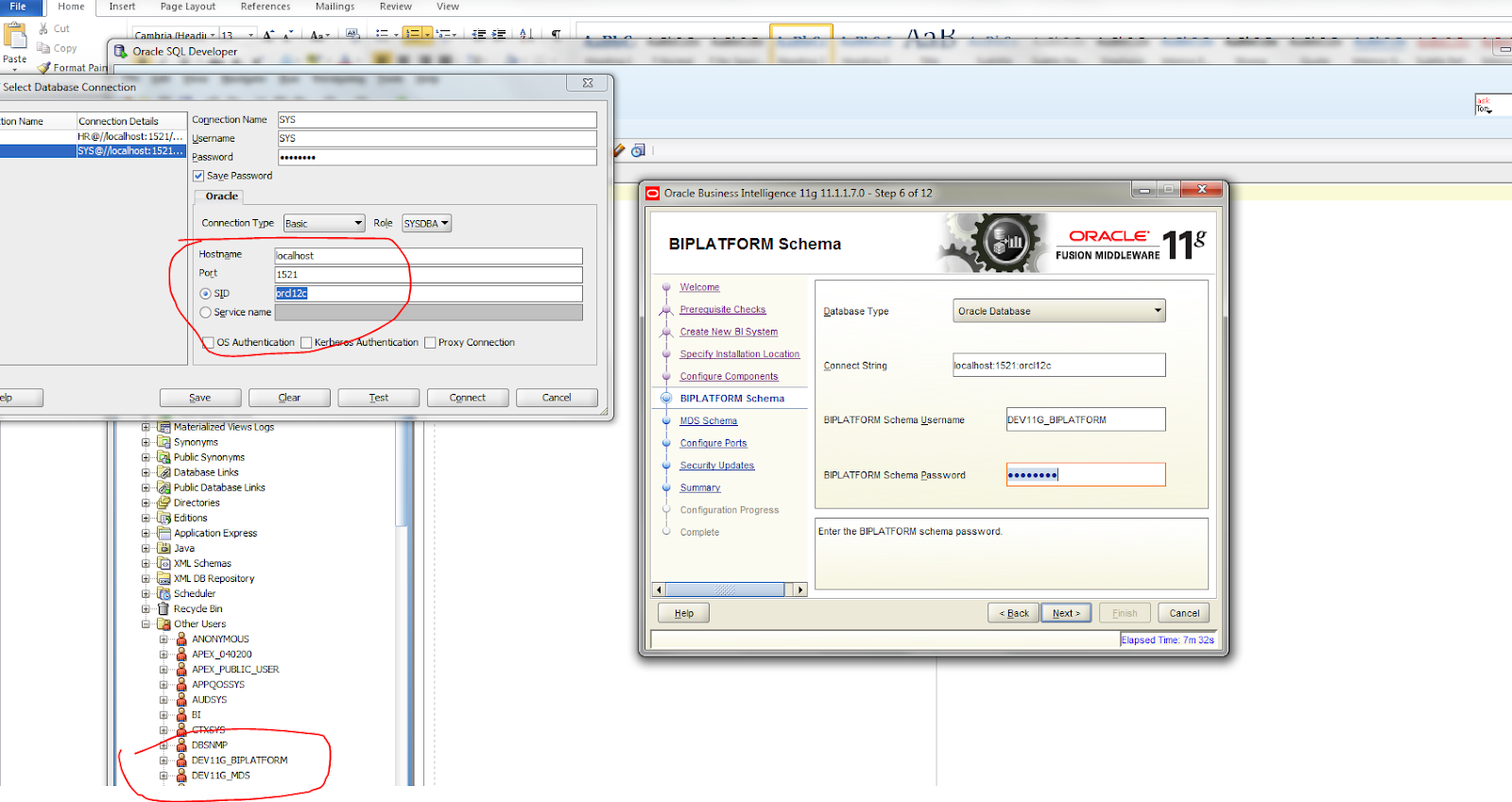
Task: Click the Connect String input field
Action: [x=1058, y=366]
